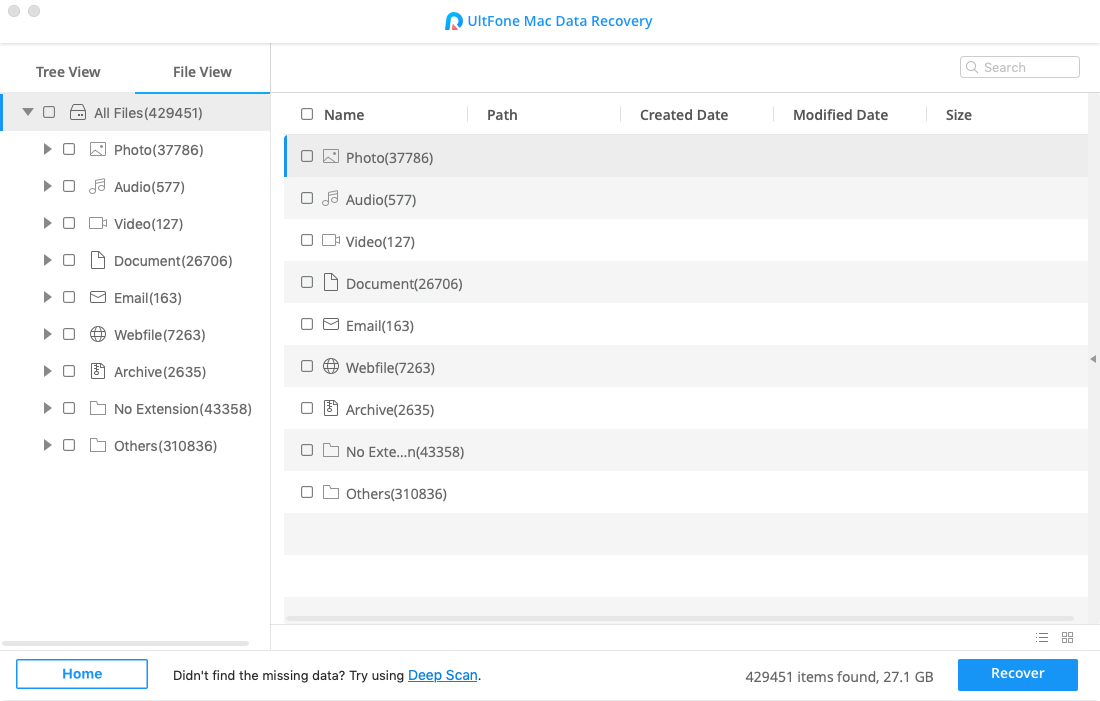Click the No Exte...n folder icon in list
This screenshot has height=701, width=1100.
coord(330,450)
